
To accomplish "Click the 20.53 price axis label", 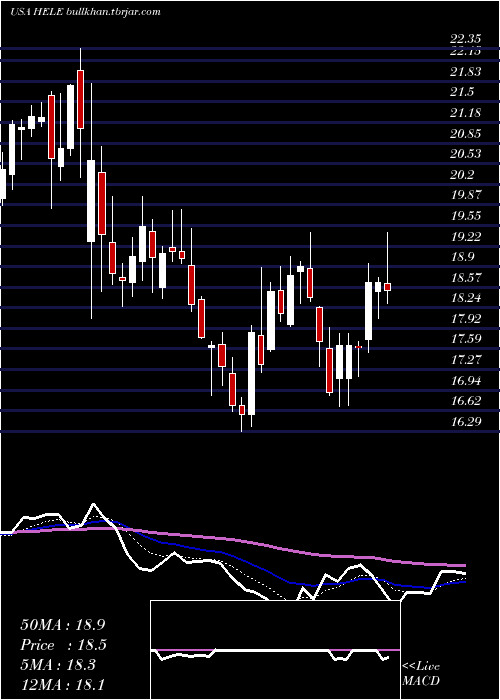I will (x=466, y=154).
